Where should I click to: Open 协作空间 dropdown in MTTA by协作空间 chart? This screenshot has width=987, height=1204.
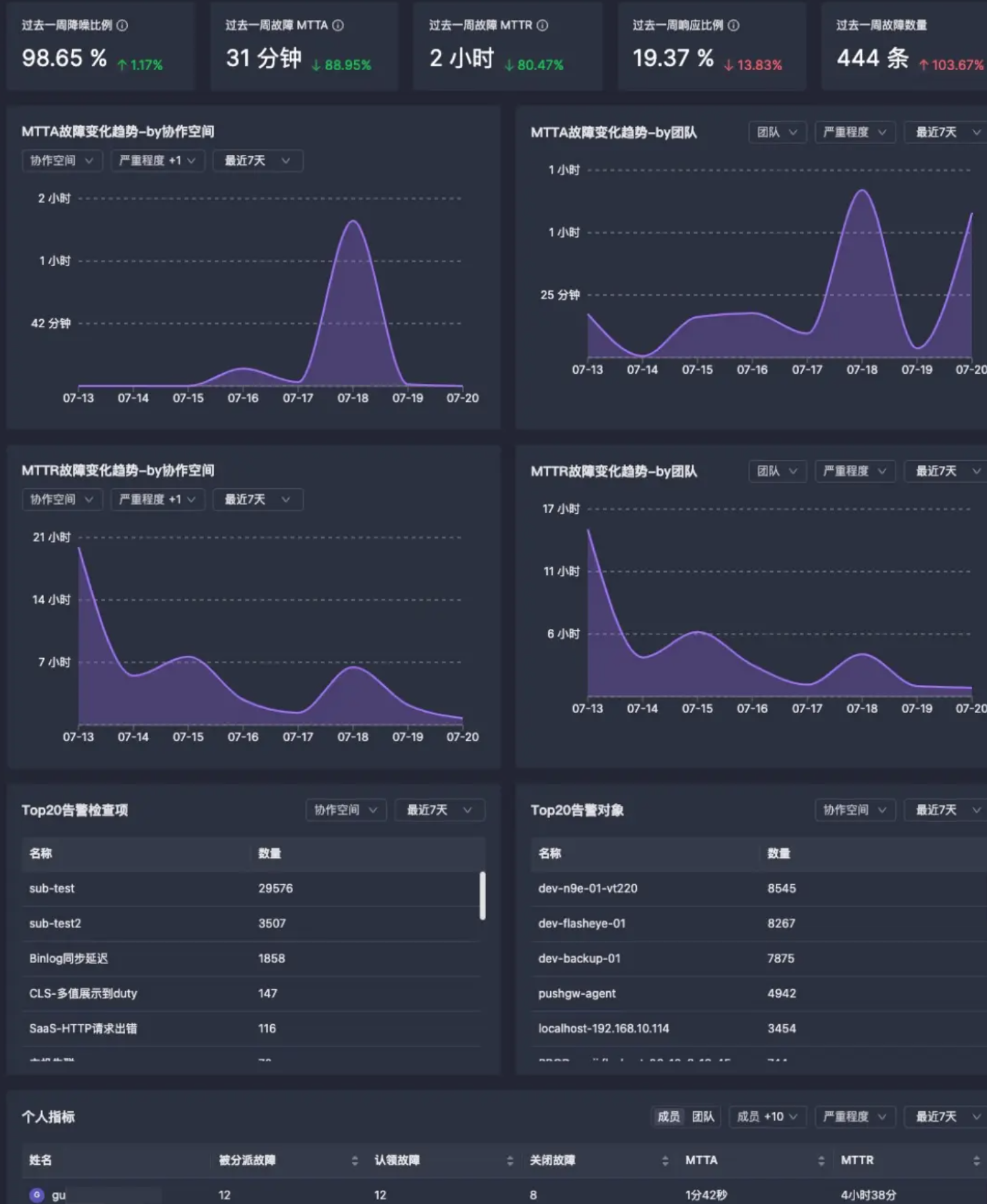pos(62,161)
